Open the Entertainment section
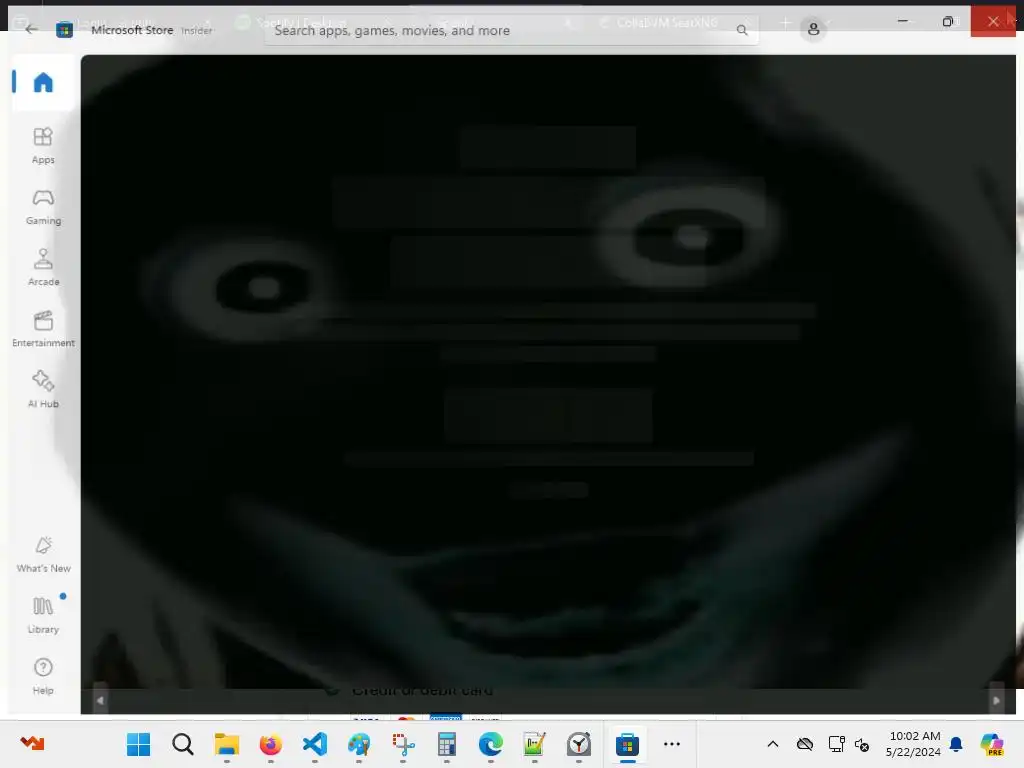1024x768 pixels. [43, 328]
